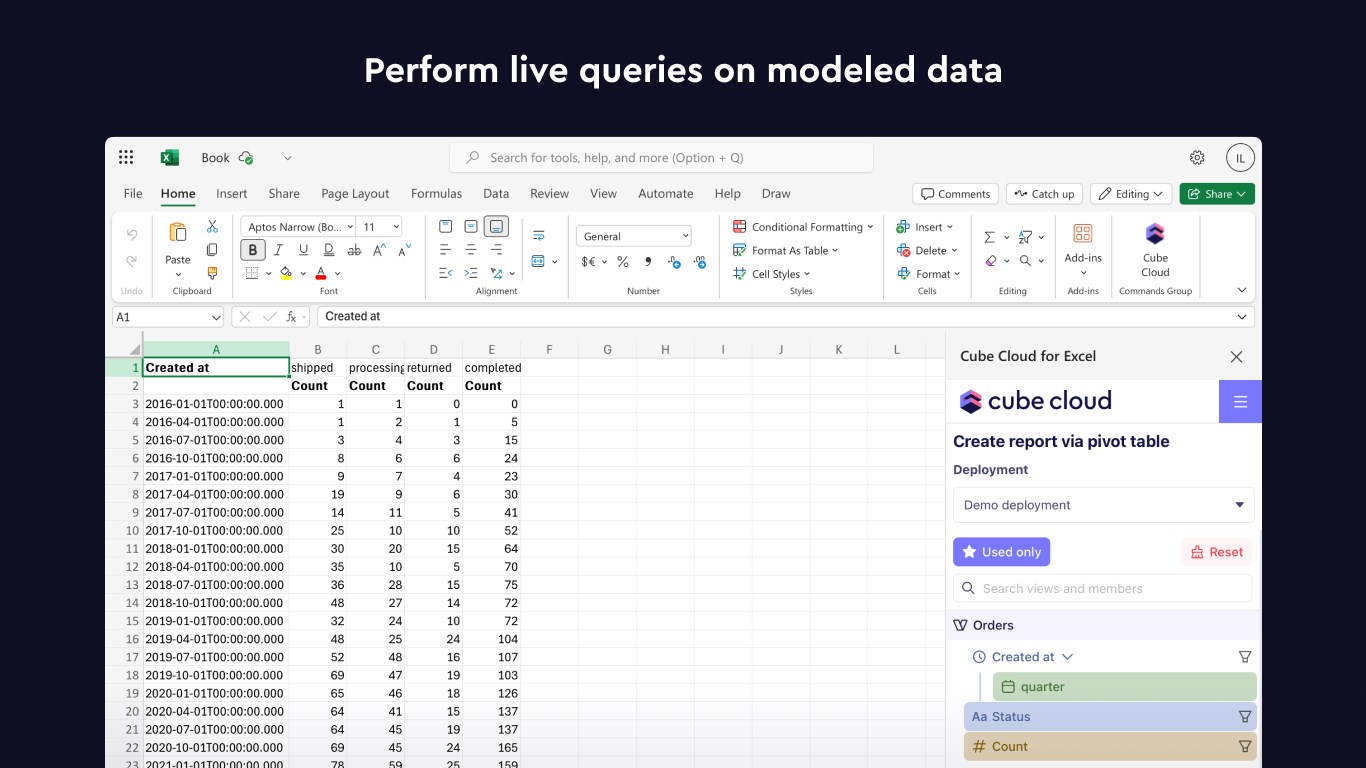Switch to the Data tab
This screenshot has height=768, width=1366.
click(x=496, y=194)
